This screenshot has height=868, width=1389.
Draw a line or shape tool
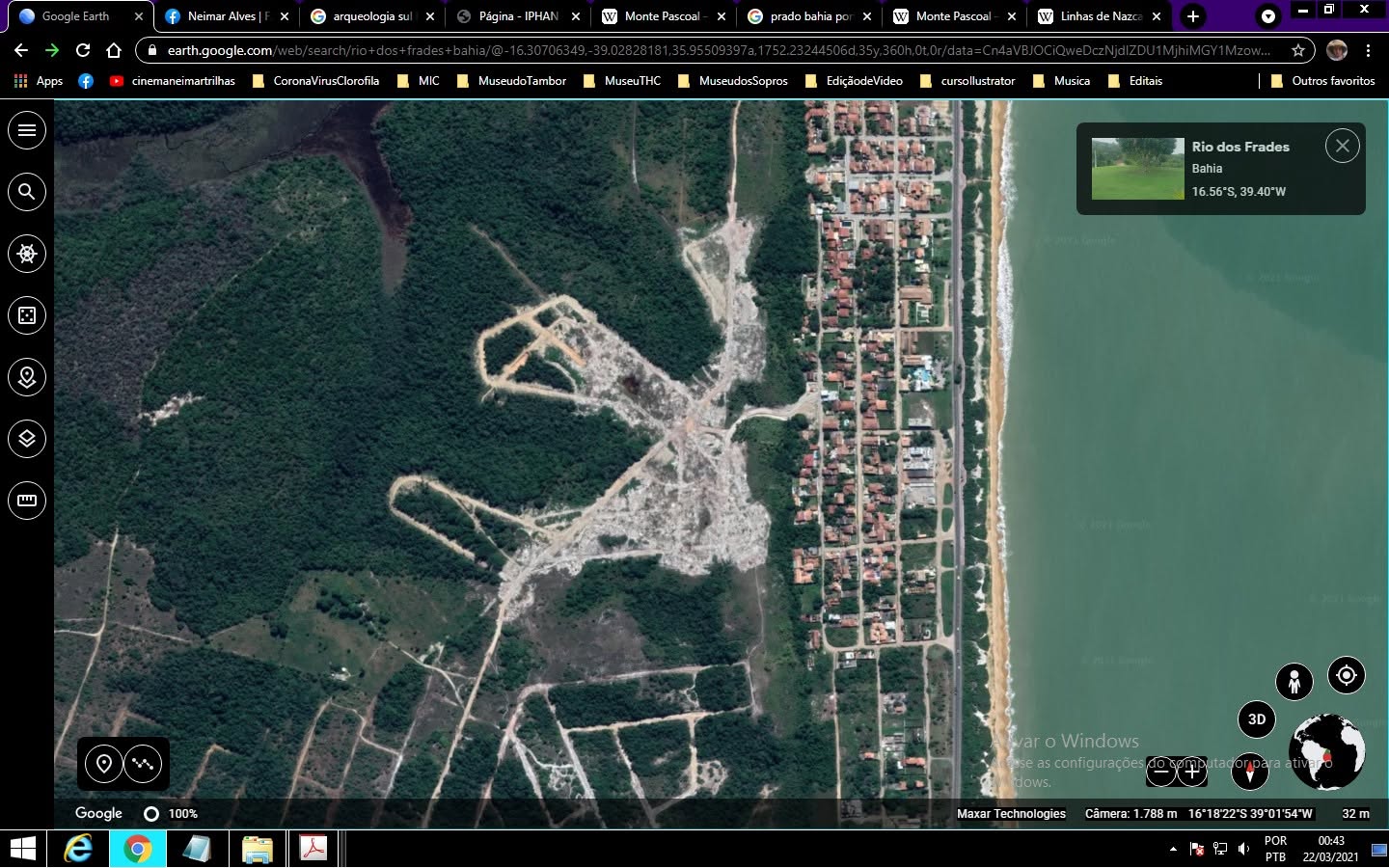coord(143,764)
